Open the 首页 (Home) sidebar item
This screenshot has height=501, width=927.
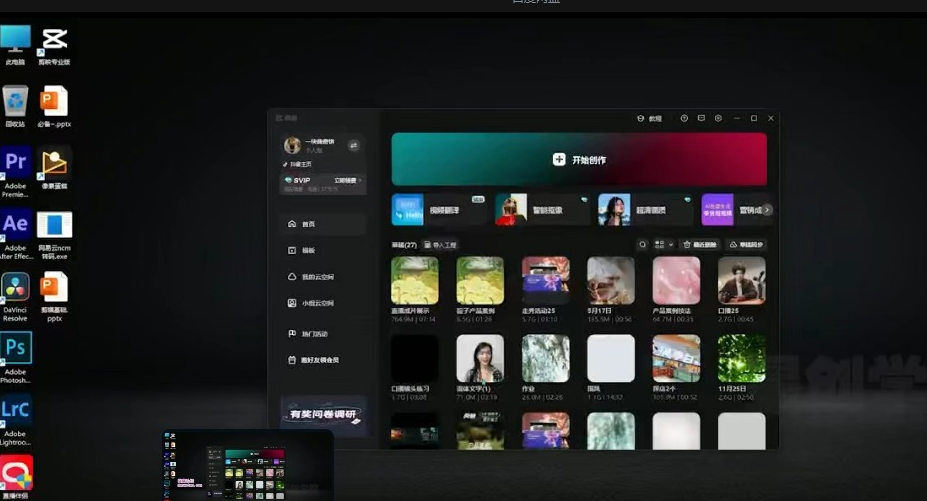(308, 224)
